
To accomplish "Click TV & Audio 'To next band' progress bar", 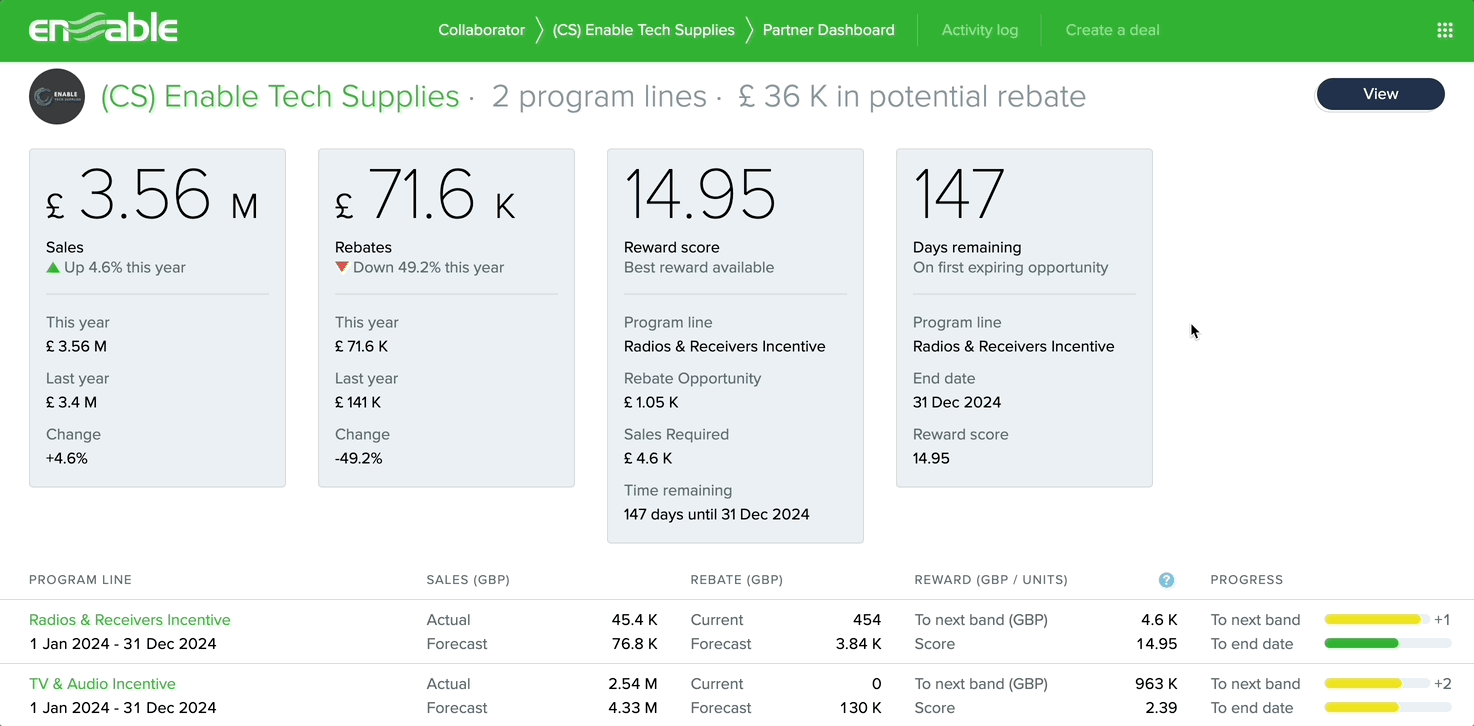I will [x=1376, y=684].
